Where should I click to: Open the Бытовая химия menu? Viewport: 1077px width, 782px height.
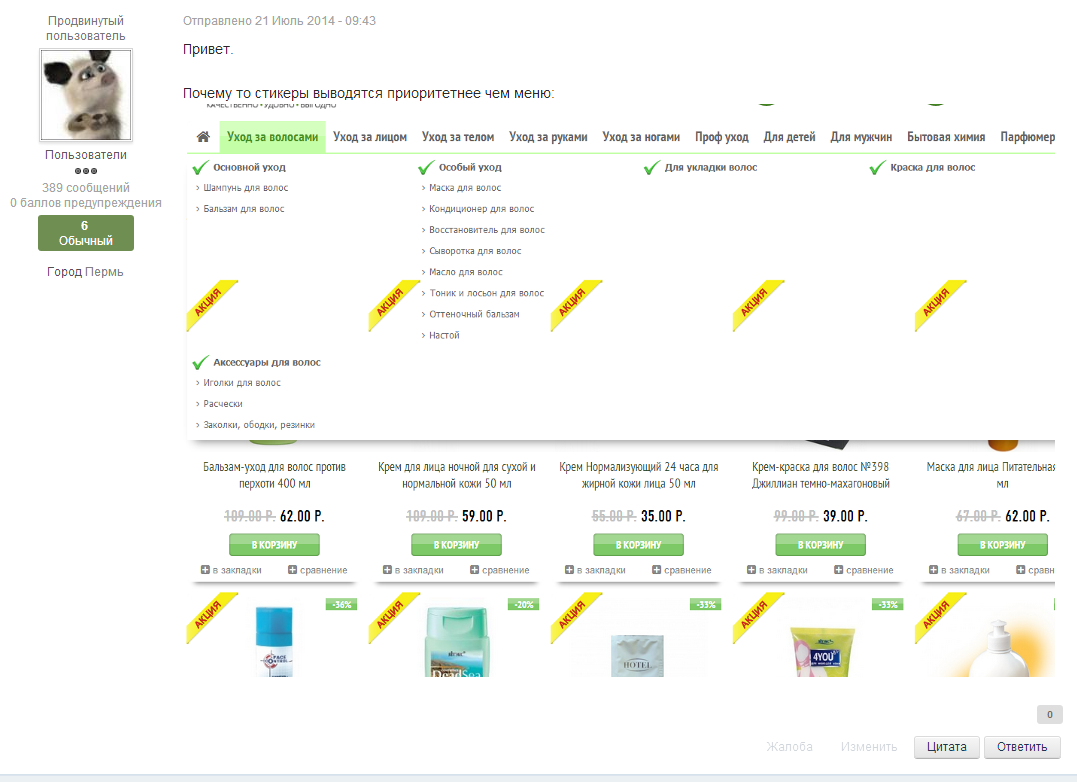tap(946, 137)
